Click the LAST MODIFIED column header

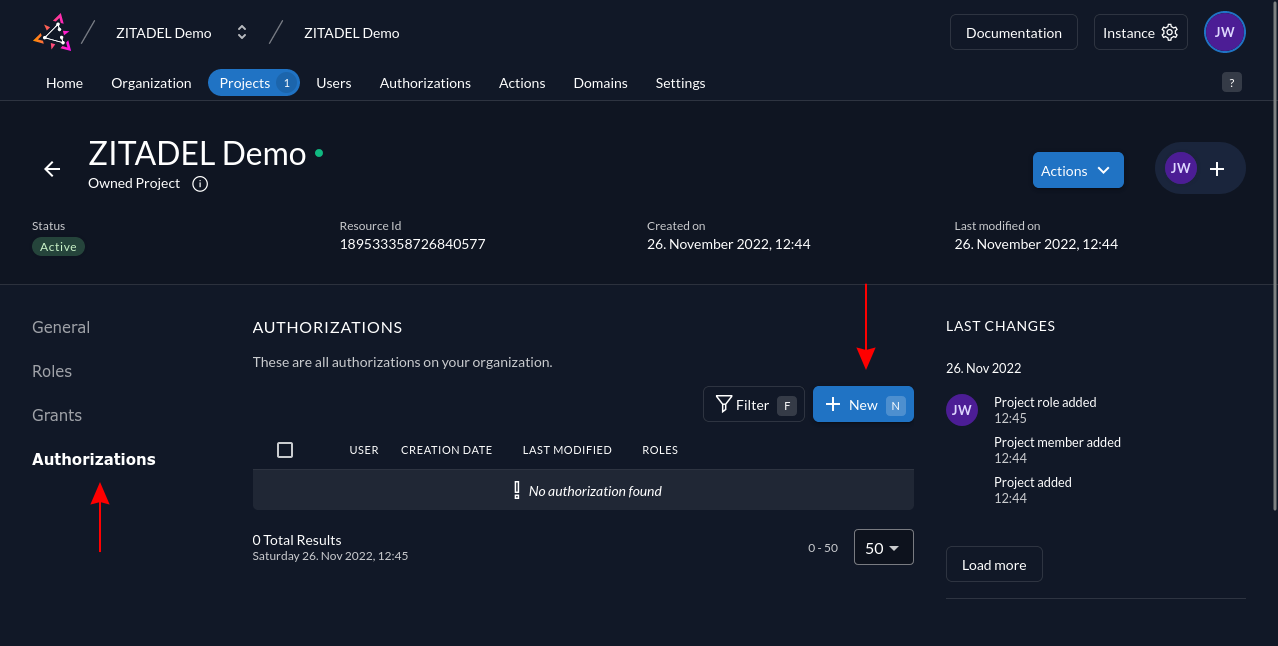tap(567, 450)
